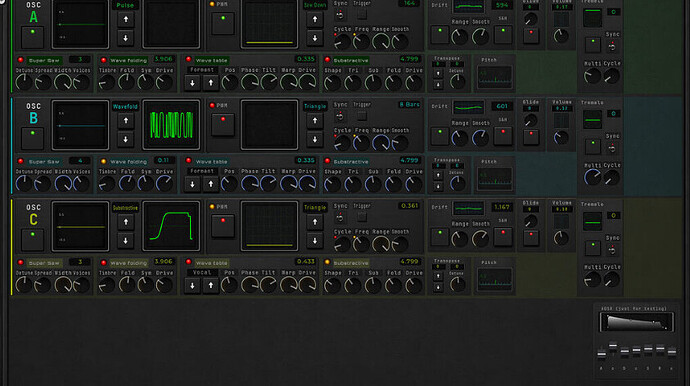Toggle OSC B Drift enable button

[x=440, y=136]
